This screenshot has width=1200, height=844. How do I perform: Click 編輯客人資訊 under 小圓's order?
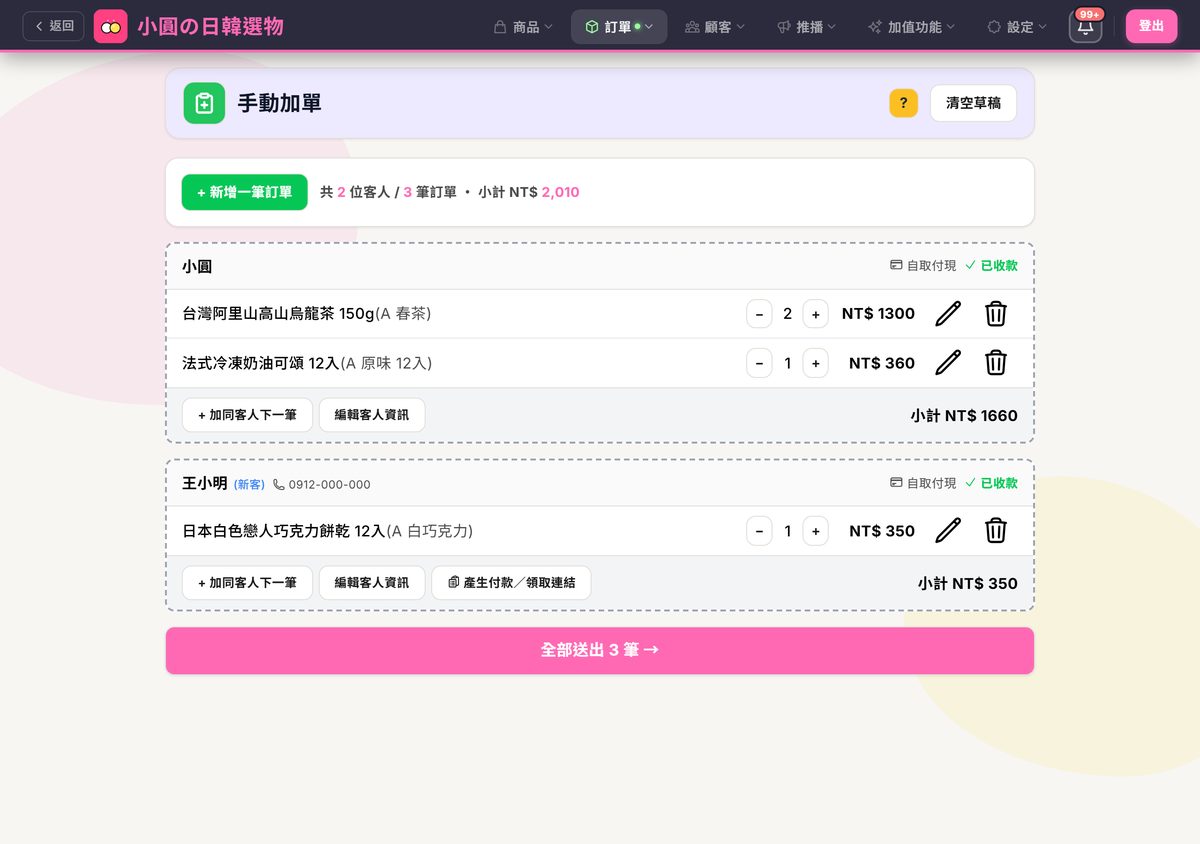click(x=372, y=415)
